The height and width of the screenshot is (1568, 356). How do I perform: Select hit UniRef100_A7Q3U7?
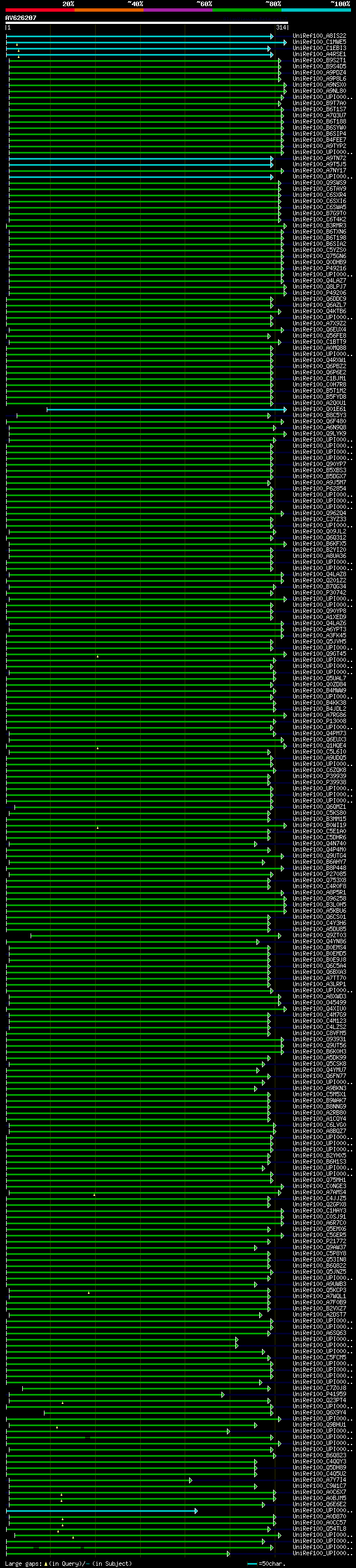(x=319, y=116)
